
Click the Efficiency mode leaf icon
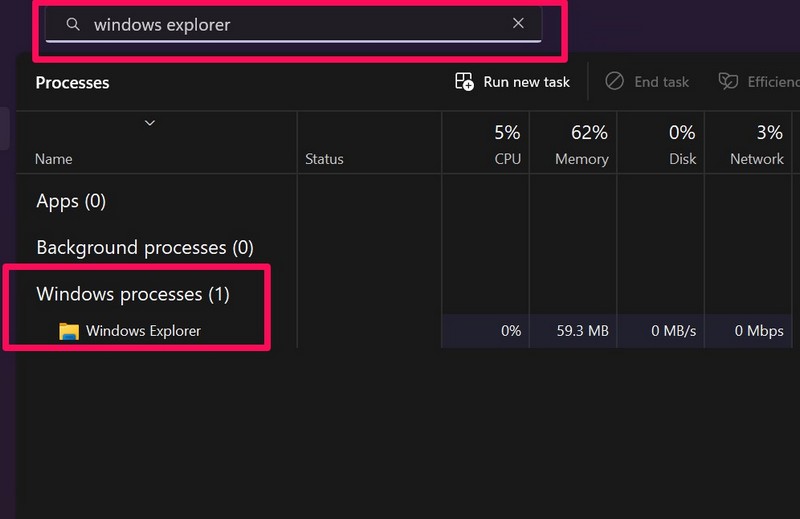click(728, 82)
